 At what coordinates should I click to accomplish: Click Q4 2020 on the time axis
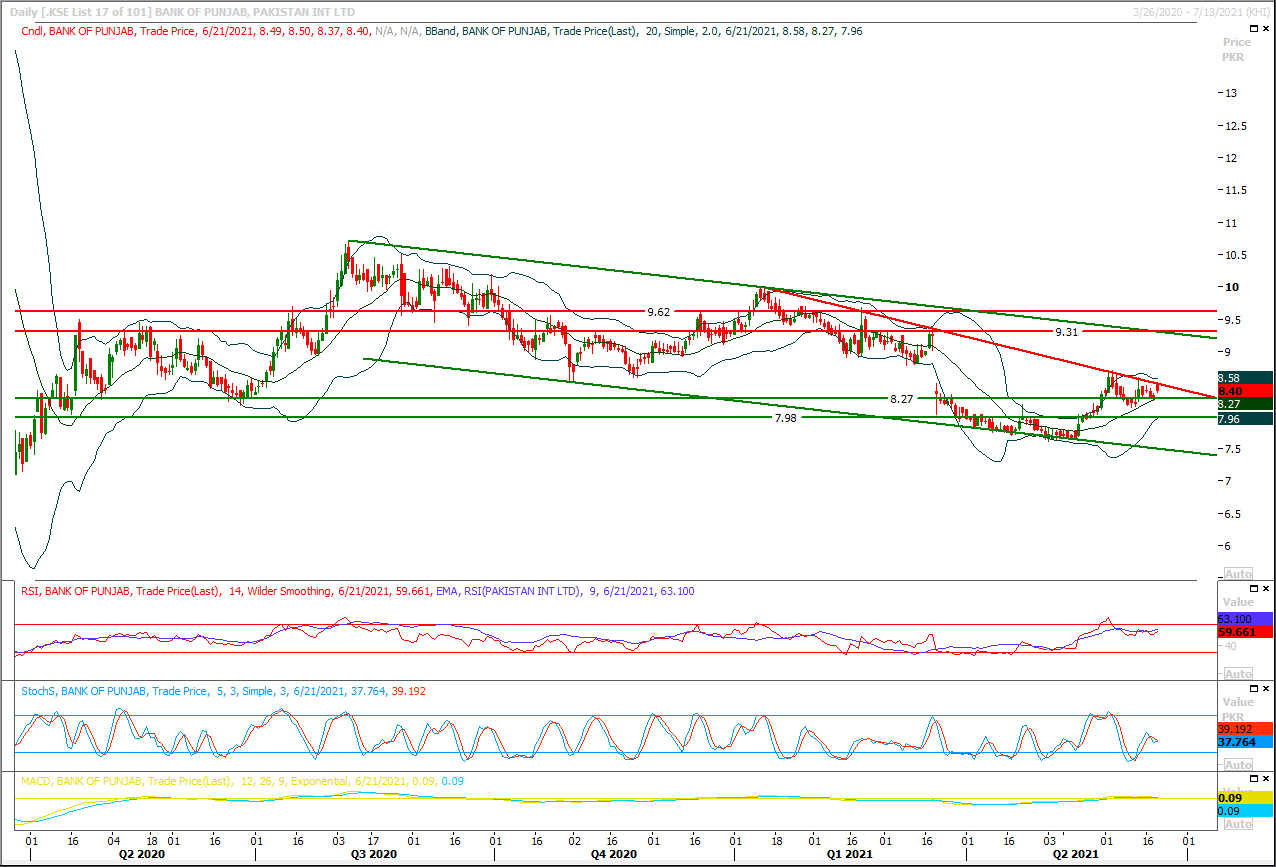point(614,855)
